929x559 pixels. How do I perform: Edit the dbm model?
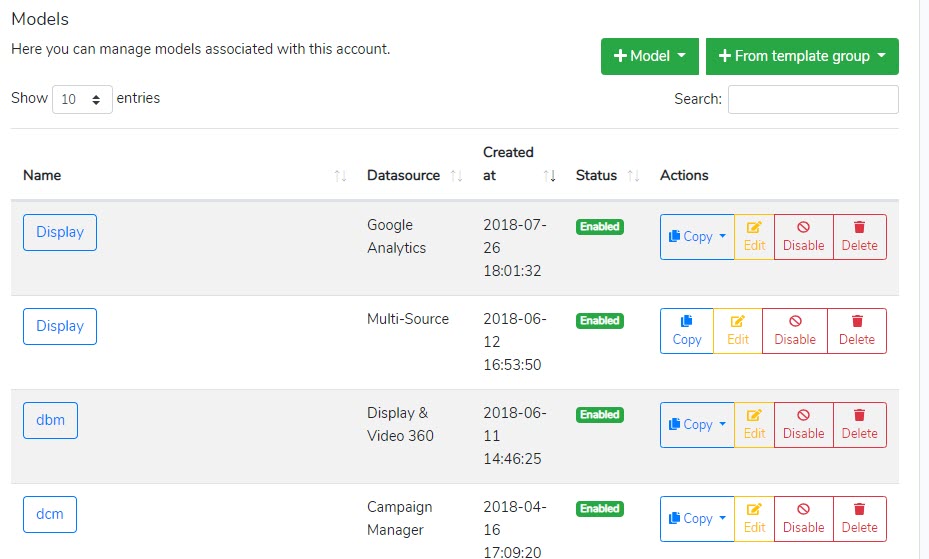(754, 425)
